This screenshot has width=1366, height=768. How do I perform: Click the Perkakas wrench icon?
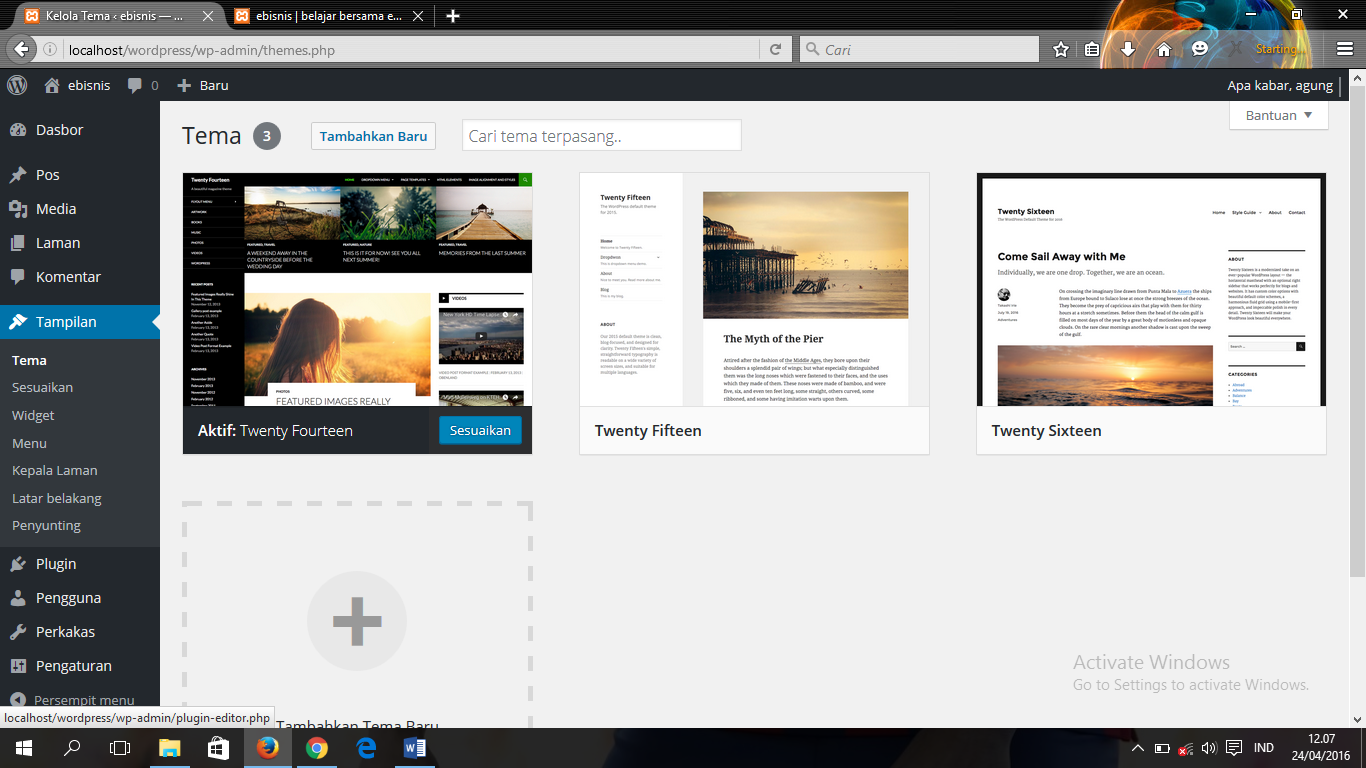pos(18,632)
